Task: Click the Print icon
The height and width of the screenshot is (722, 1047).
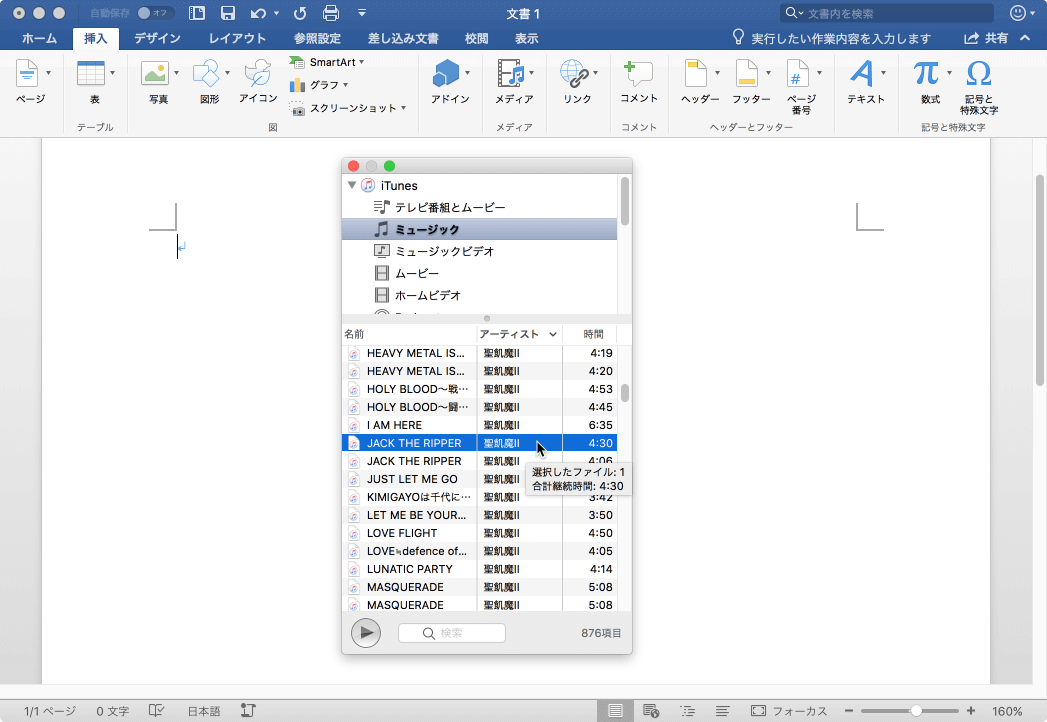Action: point(331,13)
